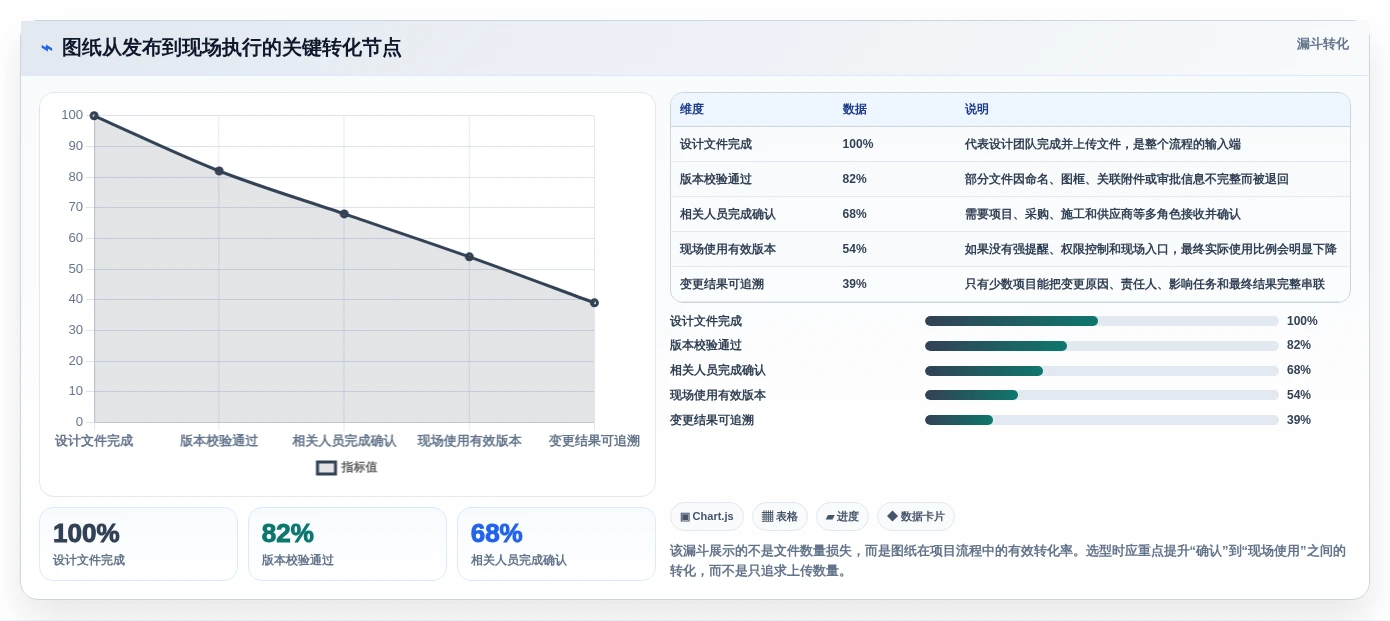1390x621 pixels.
Task: Click the 相关人员完成确认 progress bar
Action: click(x=1102, y=371)
